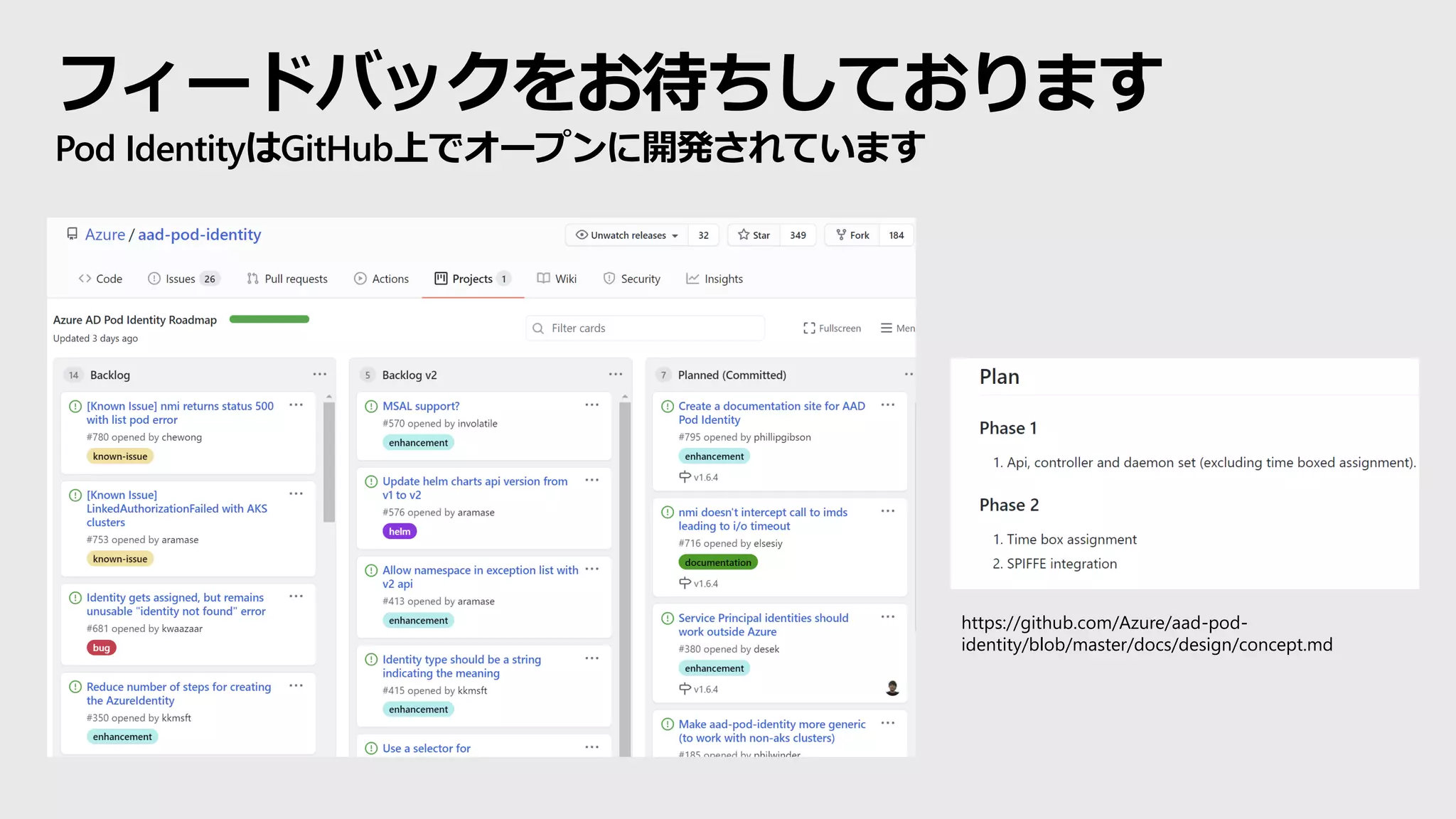Open the Pull requests tab
This screenshot has height=819, width=1456.
coord(287,279)
